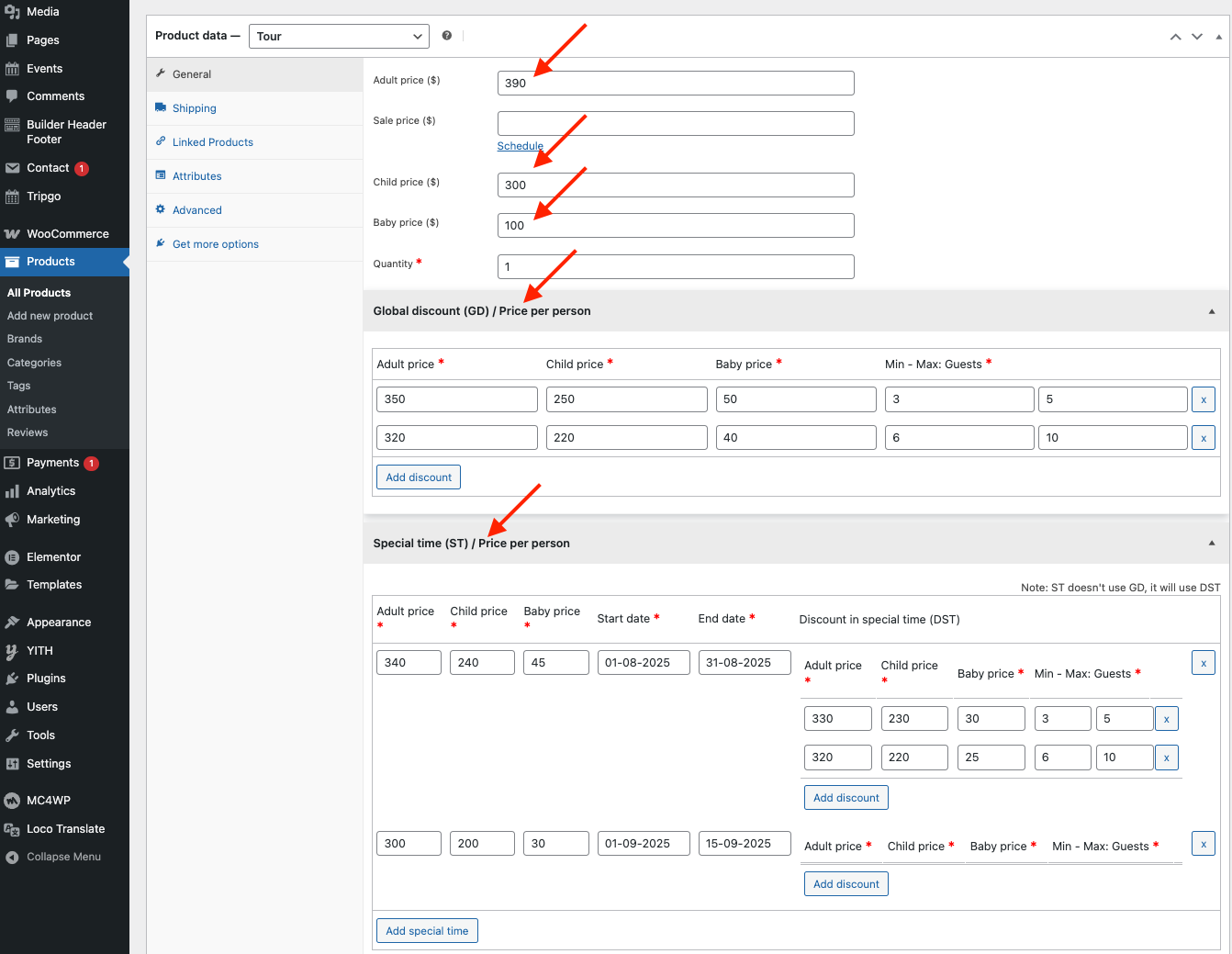This screenshot has width=1232, height=954.
Task: Switch to the General product tab
Action: pyautogui.click(x=254, y=74)
